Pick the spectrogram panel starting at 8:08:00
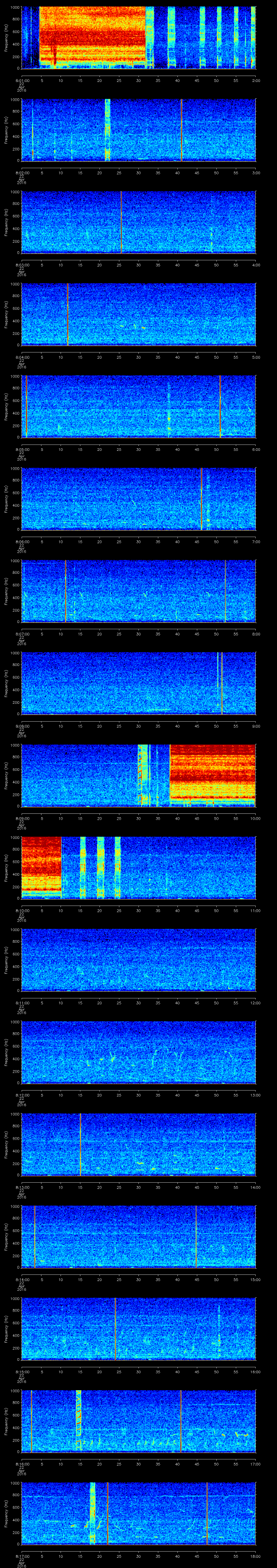 pyautogui.click(x=138, y=683)
